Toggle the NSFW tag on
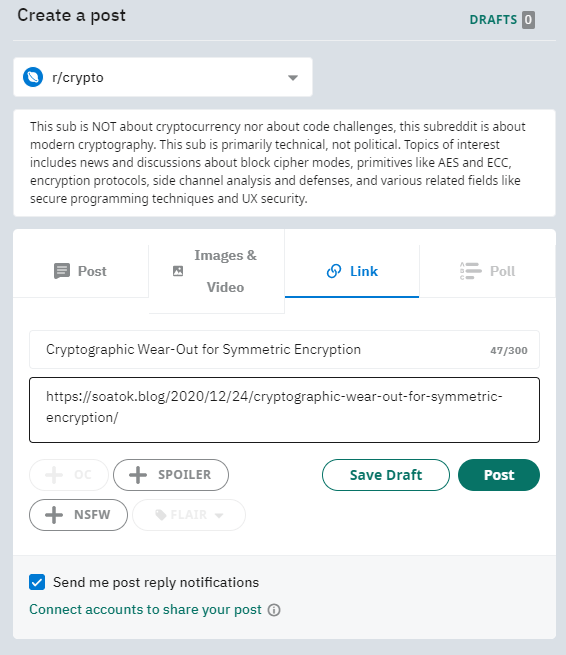The width and height of the screenshot is (566, 655). point(79,515)
